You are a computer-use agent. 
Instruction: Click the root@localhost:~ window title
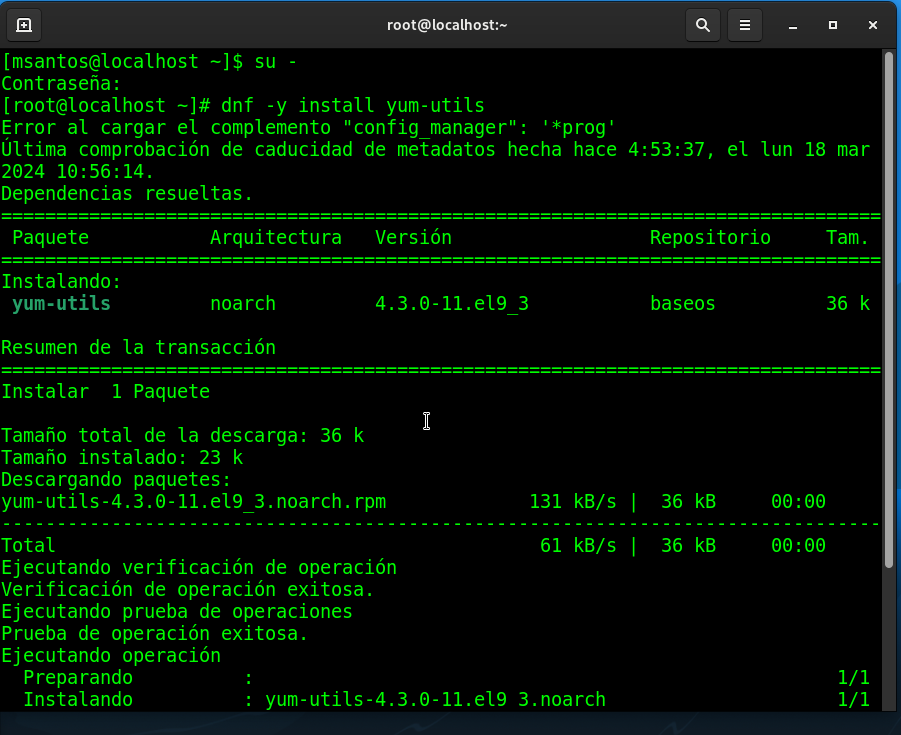[x=447, y=25]
